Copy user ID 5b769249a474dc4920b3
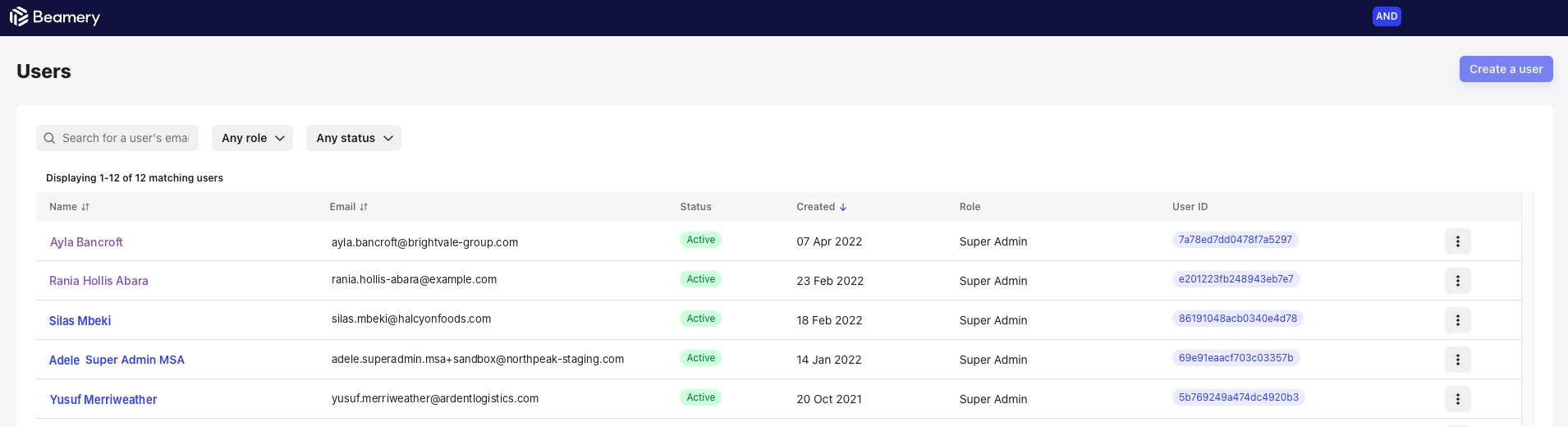 (x=1239, y=397)
